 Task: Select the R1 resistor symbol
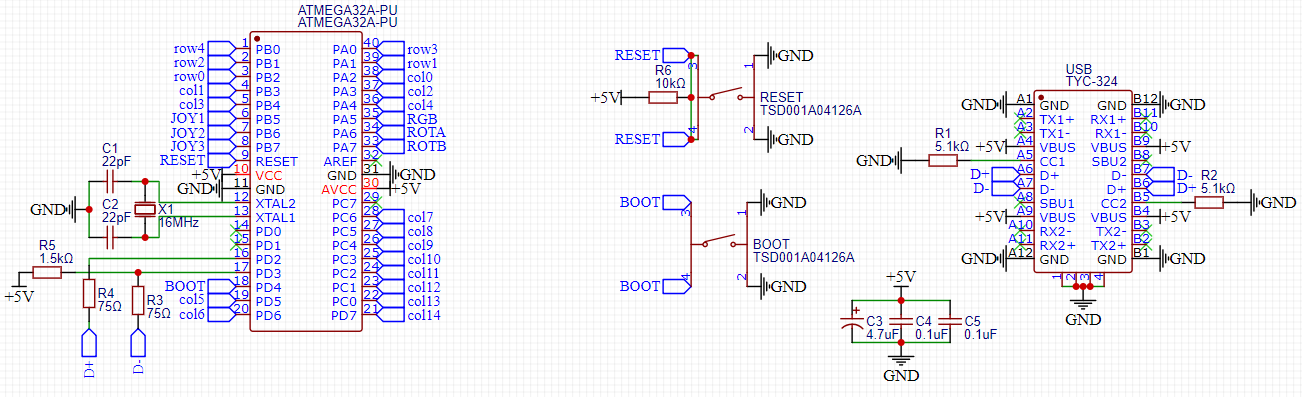click(942, 160)
